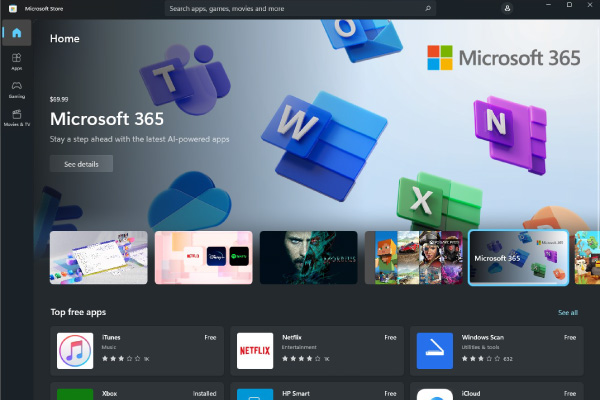The height and width of the screenshot is (400, 600).
Task: Click the Microsoft 365 banner title text
Action: pos(107,119)
